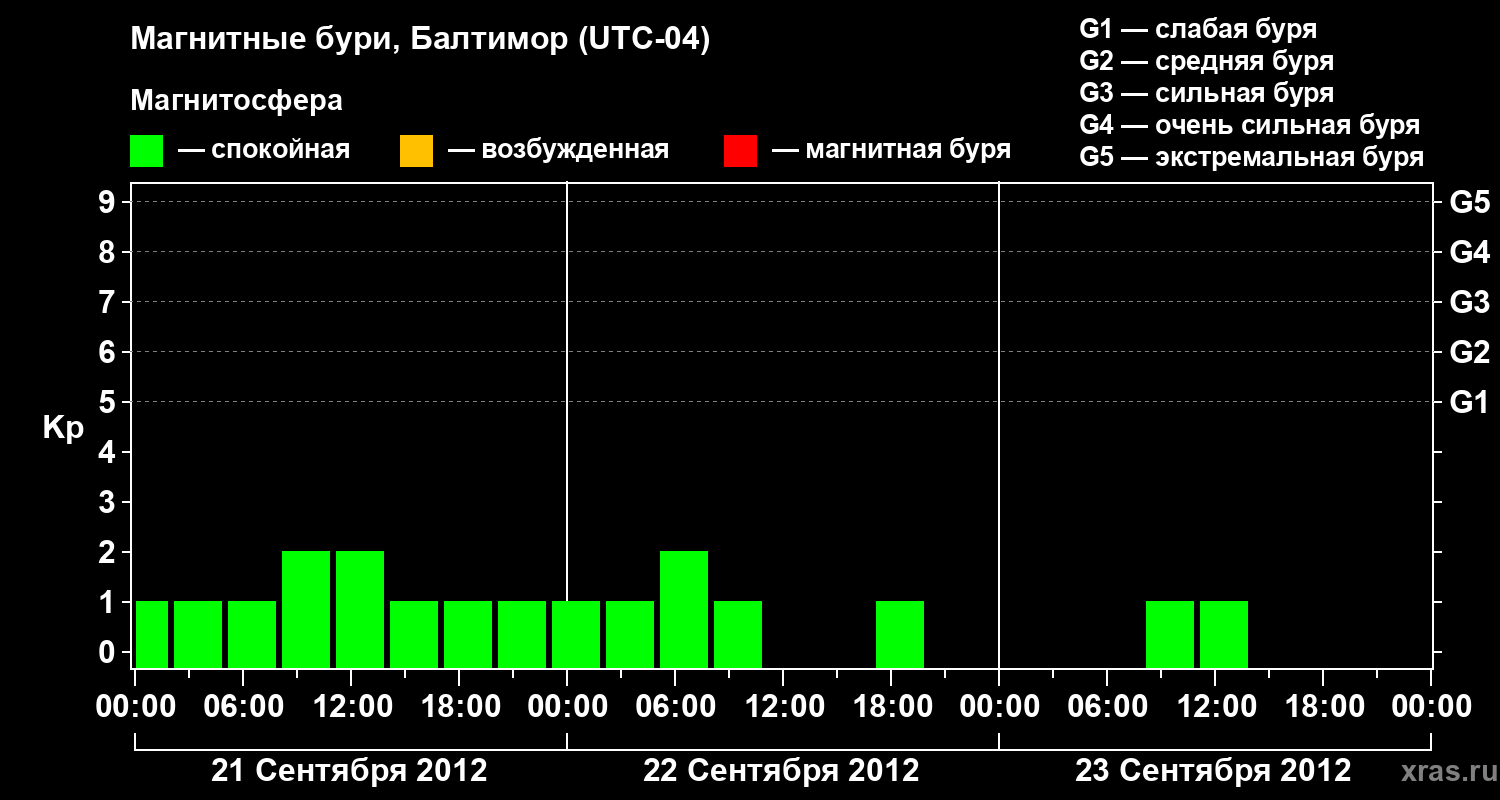Screen dimensions: 1500x800
Task: Click the right-axis 'G3' level label
Action: pos(1470,302)
